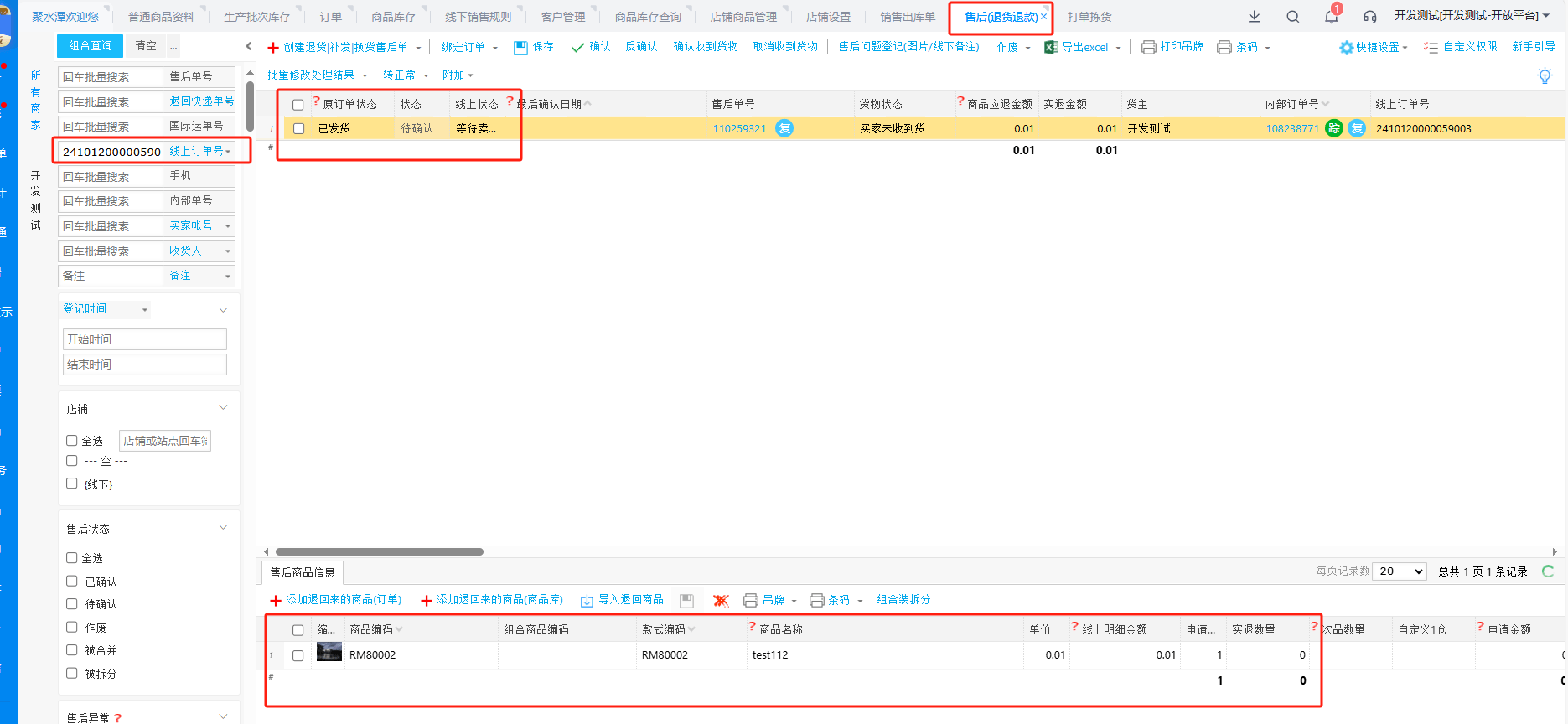Check the RM80002 product row checkbox
Viewport: 1568px width, 724px height.
click(298, 655)
